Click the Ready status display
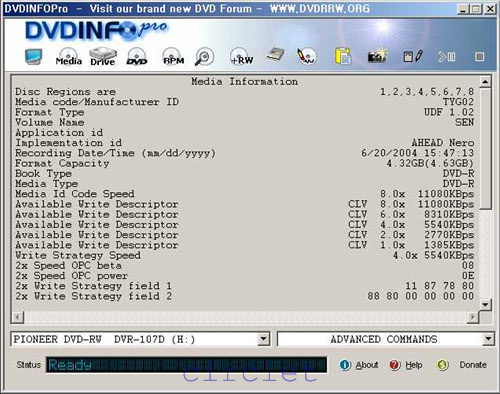 pyautogui.click(x=186, y=365)
